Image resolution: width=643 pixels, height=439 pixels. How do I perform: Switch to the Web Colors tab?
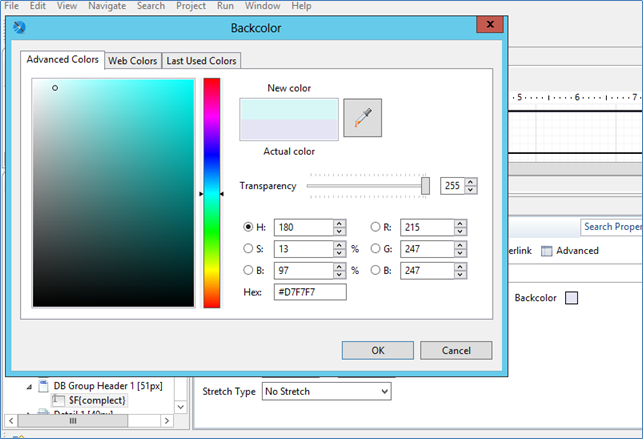click(x=132, y=61)
